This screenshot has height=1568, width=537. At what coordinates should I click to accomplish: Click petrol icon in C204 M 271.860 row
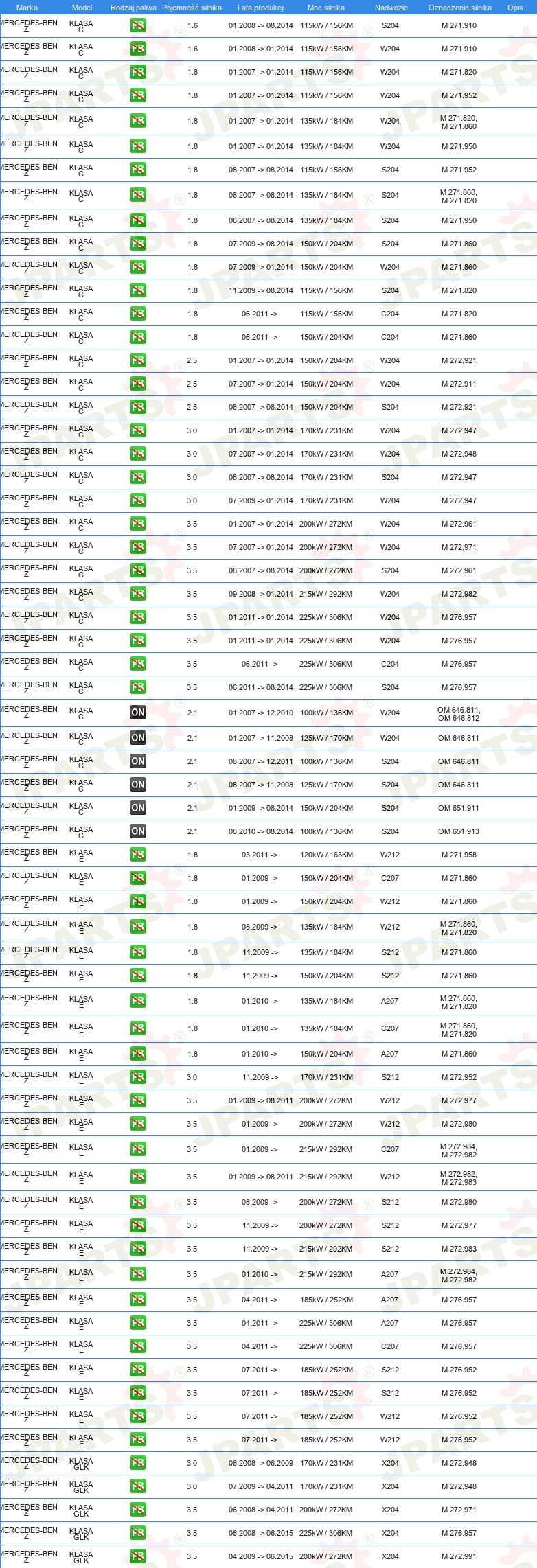coord(137,338)
